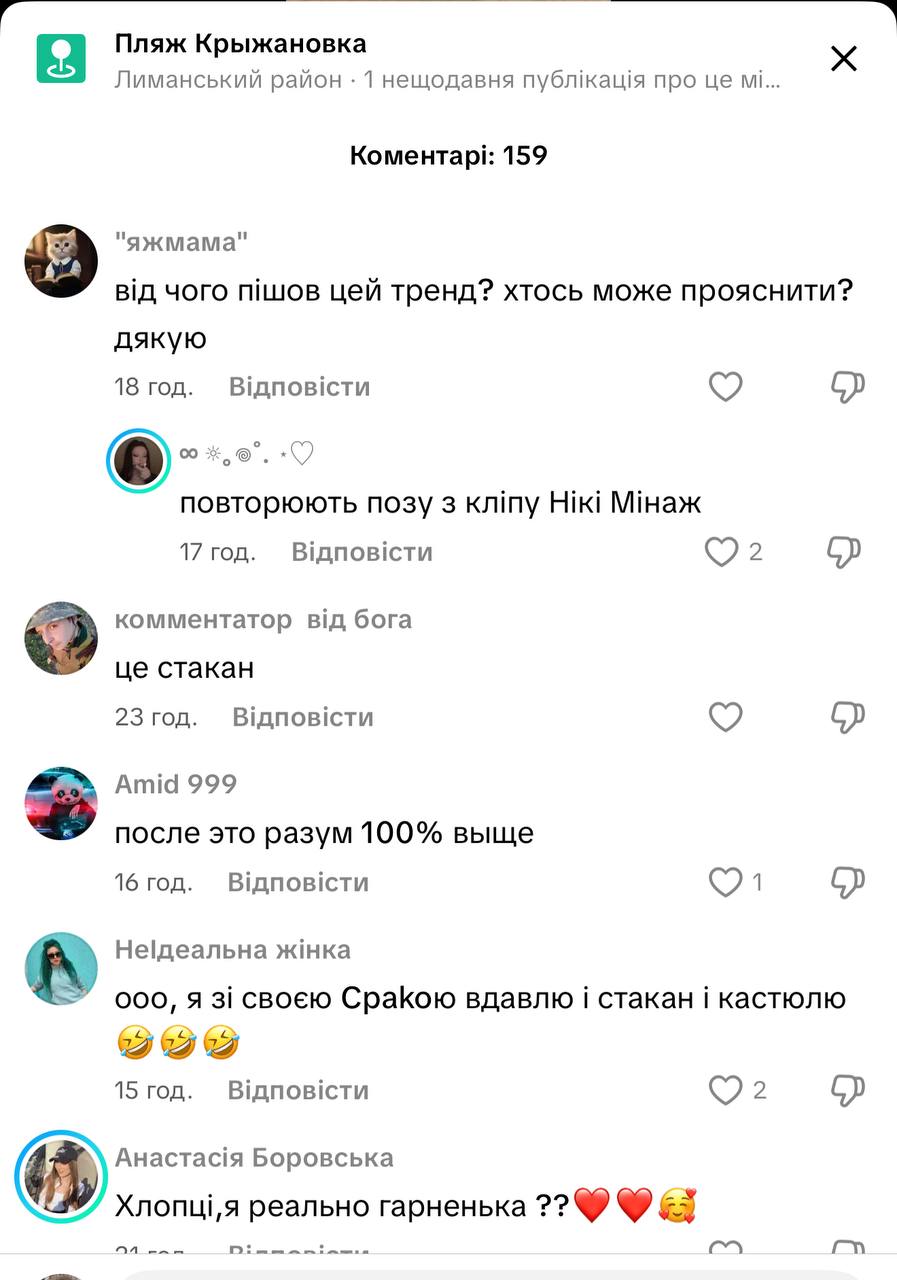Like the Amid 999 comment
Screen dimensions: 897x1280
pyautogui.click(x=725, y=882)
